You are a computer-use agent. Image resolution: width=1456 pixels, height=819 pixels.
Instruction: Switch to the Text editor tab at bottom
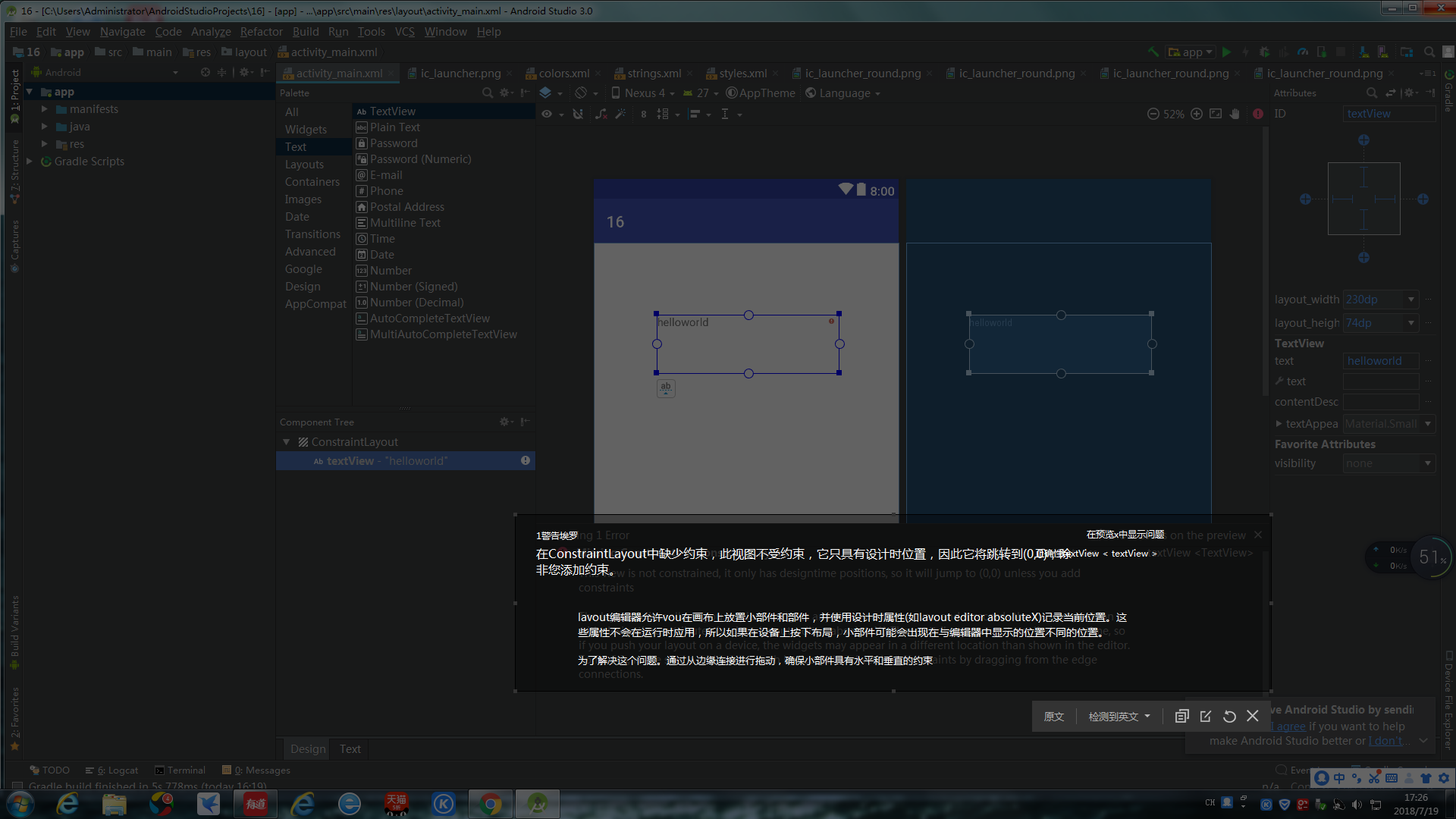[350, 749]
